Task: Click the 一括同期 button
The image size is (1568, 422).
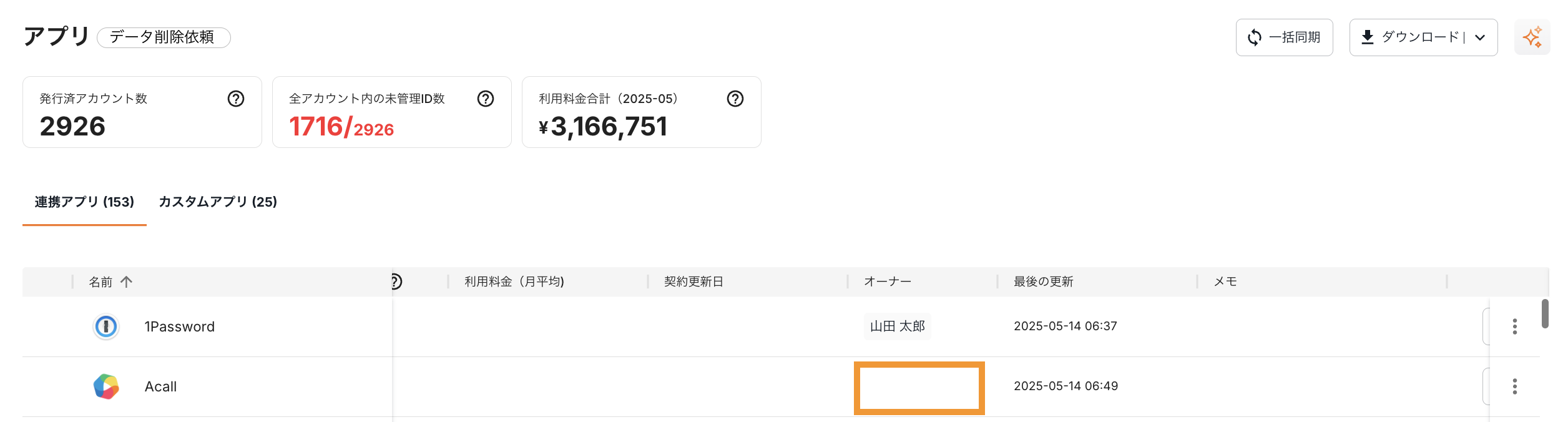Action: click(1284, 37)
